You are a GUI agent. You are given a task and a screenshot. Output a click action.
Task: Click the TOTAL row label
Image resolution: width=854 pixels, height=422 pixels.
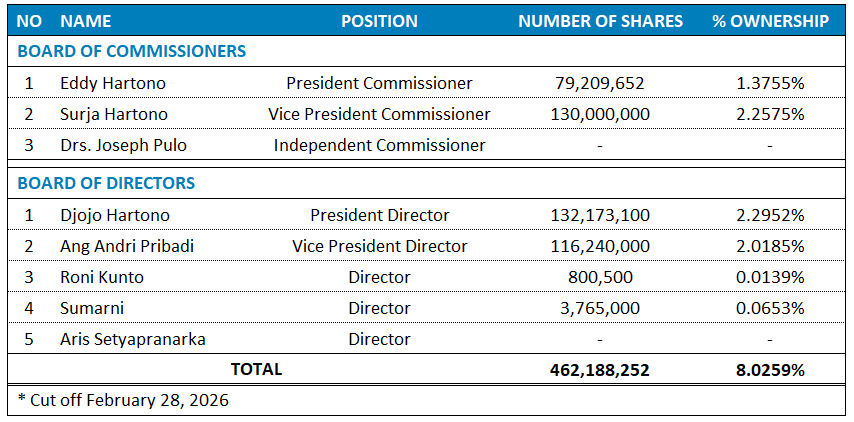pyautogui.click(x=257, y=369)
